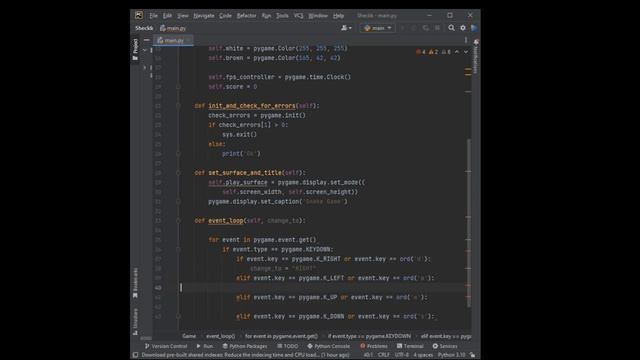Open Version Control tool window
Viewport: 640px width, 360px height.
[166, 346]
